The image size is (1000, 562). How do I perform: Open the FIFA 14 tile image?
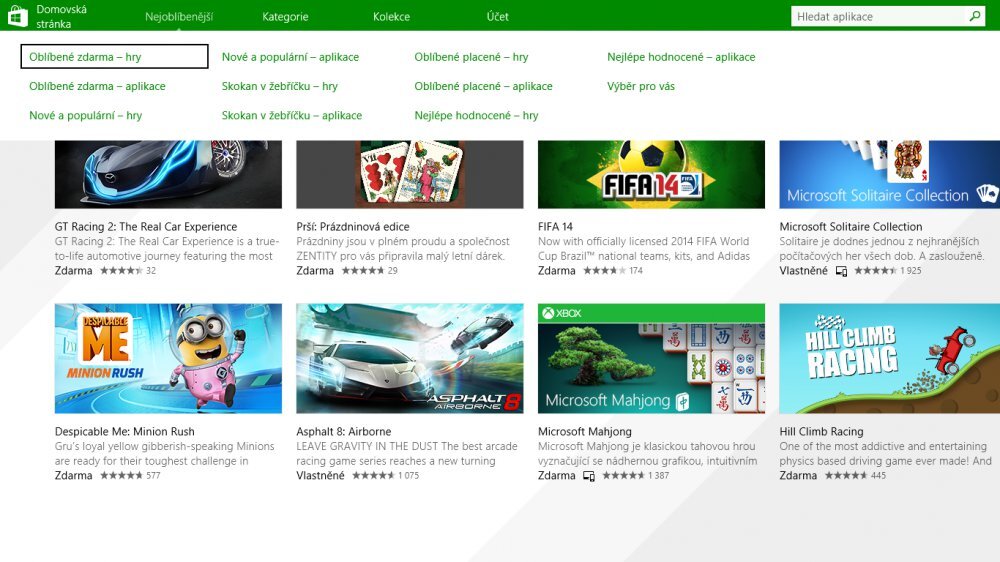651,174
